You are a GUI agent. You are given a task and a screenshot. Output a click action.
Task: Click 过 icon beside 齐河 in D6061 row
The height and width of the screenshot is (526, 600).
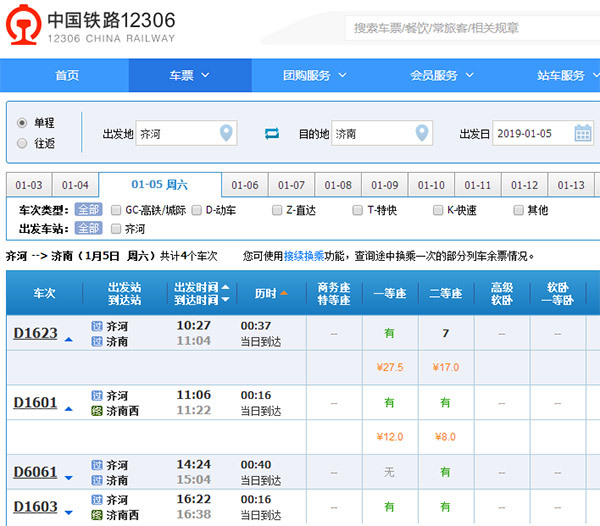pos(97,465)
